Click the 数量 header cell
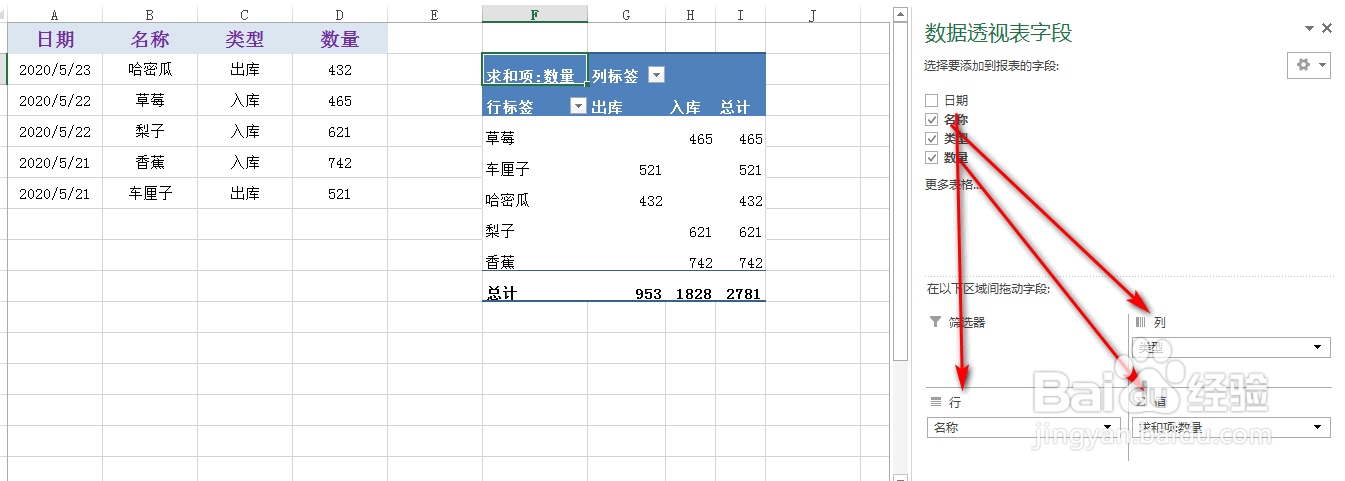The height and width of the screenshot is (481, 1345). (340, 39)
